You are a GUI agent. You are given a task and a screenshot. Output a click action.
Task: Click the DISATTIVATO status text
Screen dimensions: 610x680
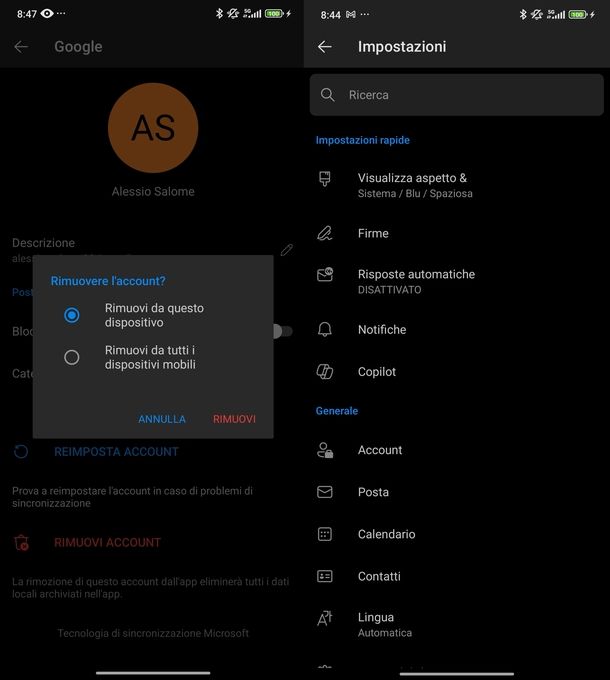(x=389, y=290)
